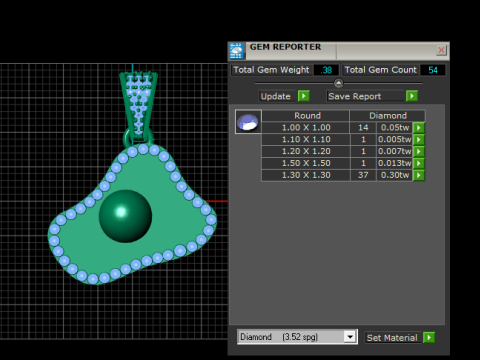Viewport: 480px width, 360px height.
Task: Click the green arrow on the 1.30 X 1.30 row
Action: (419, 175)
